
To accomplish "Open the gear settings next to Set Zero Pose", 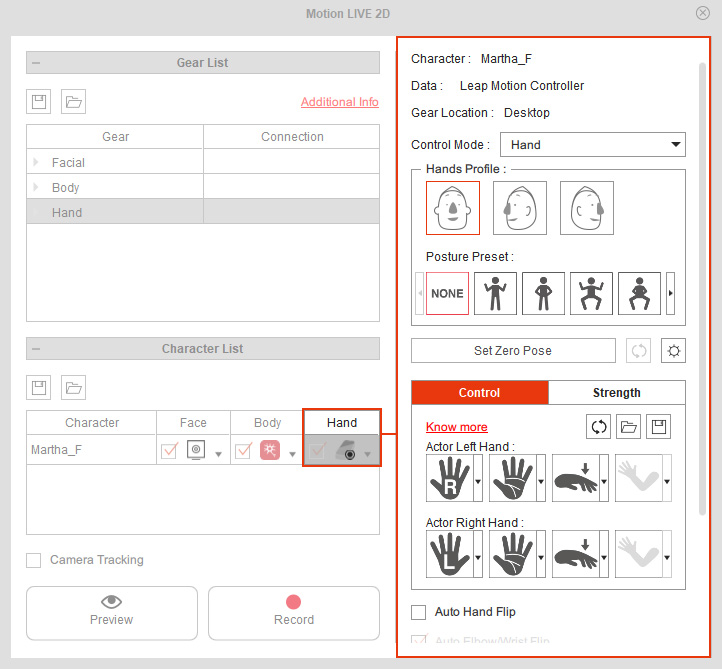I will pos(673,351).
